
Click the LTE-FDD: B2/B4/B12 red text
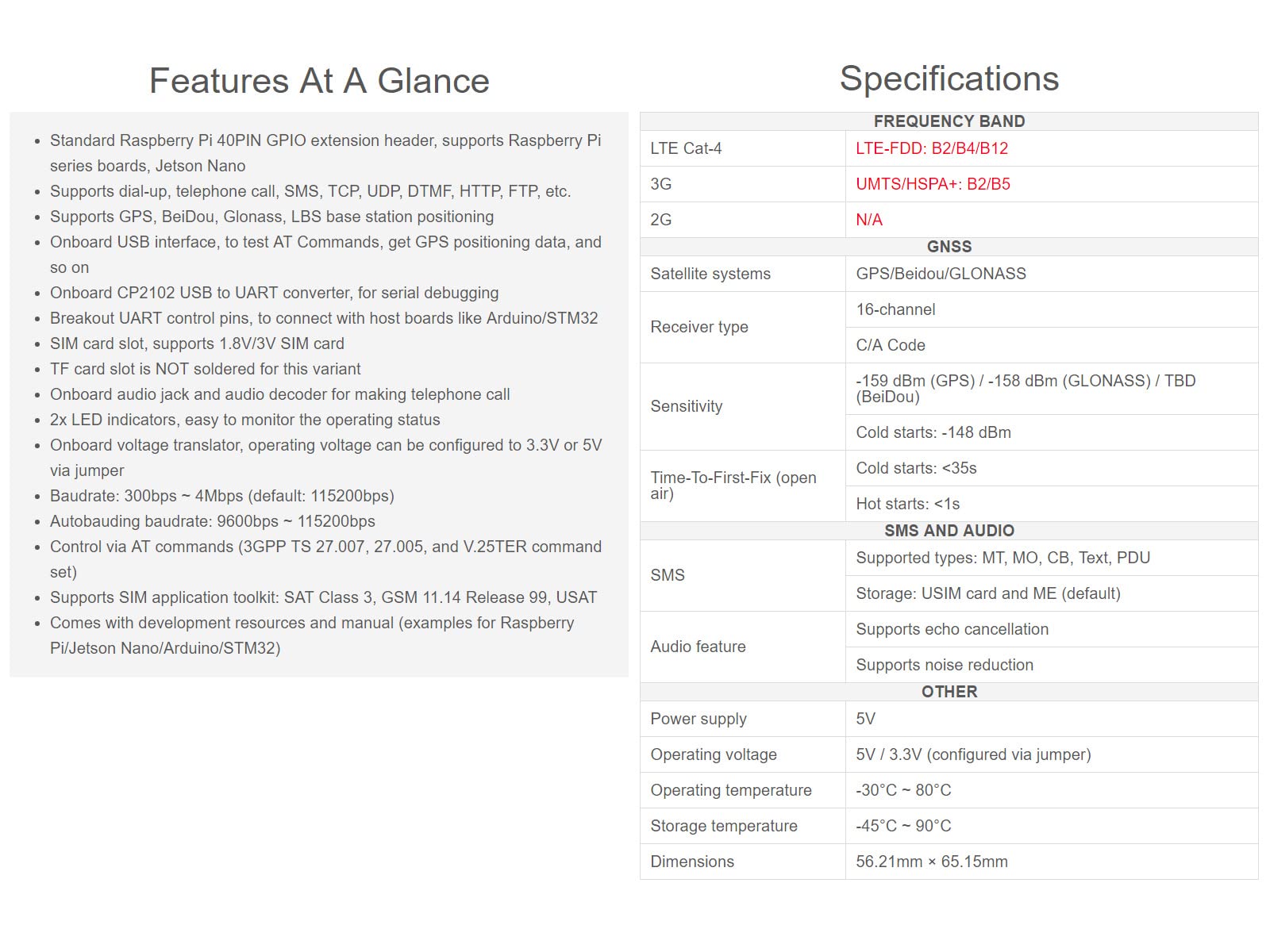[x=932, y=148]
